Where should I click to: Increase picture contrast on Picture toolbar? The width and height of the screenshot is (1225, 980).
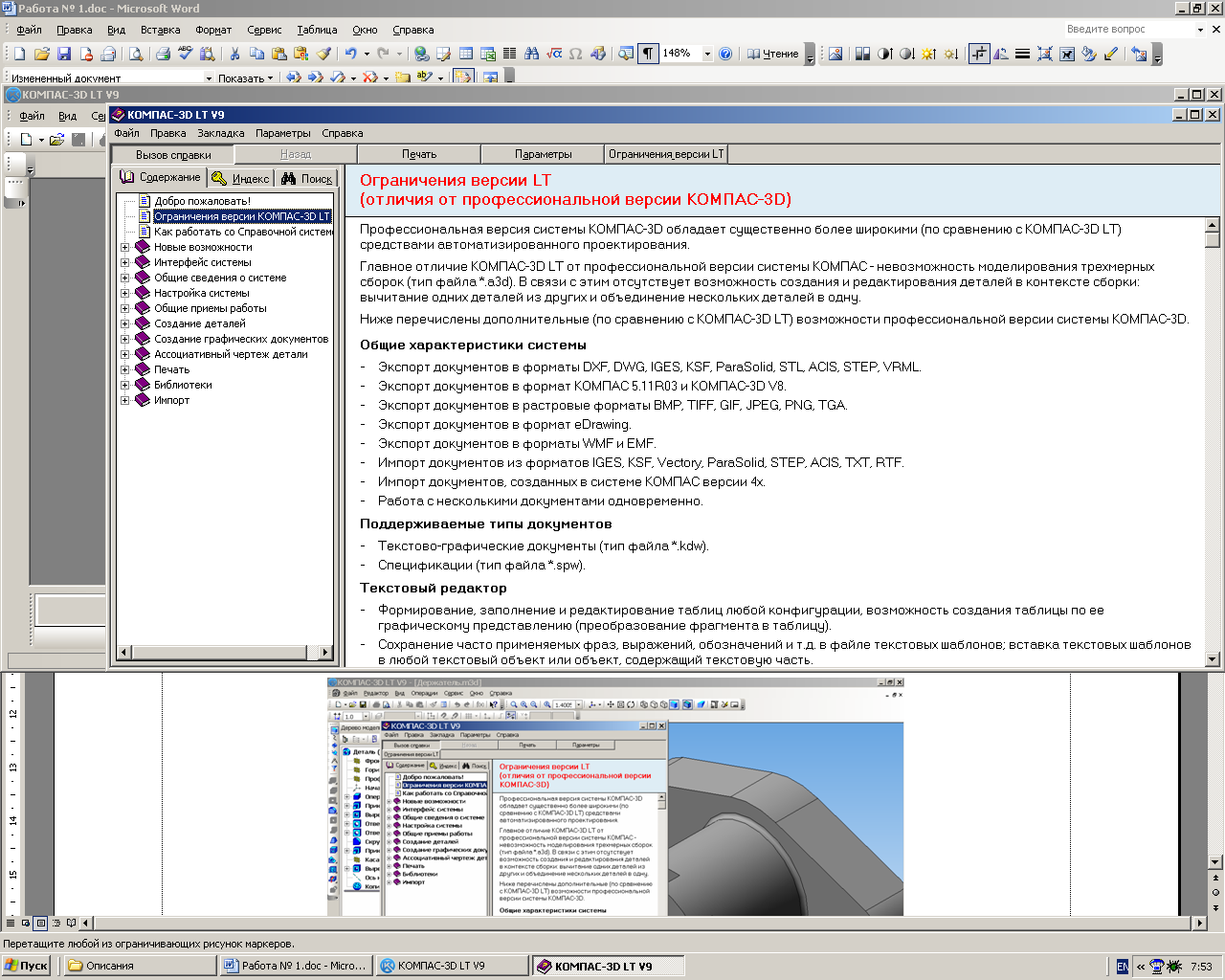pyautogui.click(x=884, y=54)
